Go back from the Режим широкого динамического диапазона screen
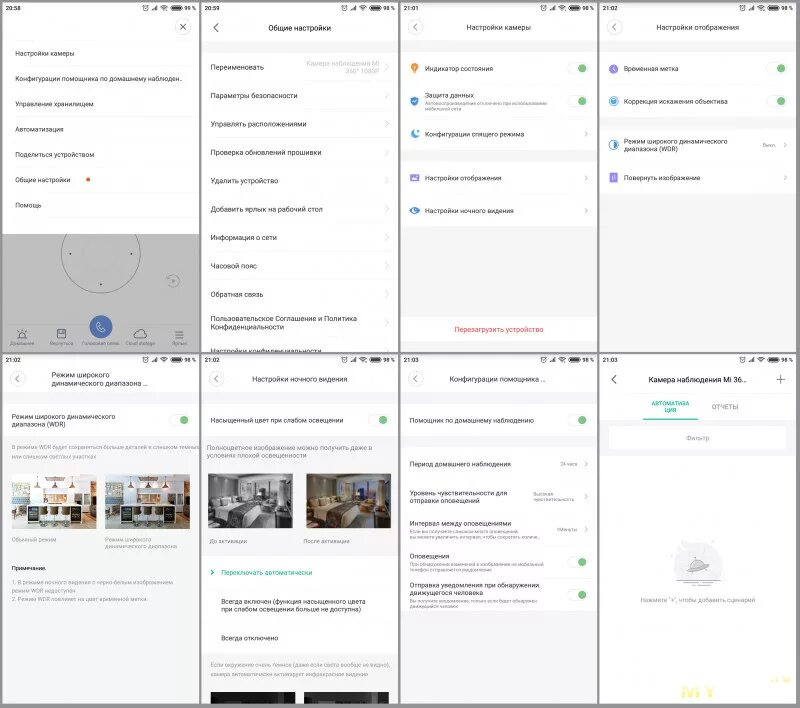The image size is (800, 708). [18, 378]
